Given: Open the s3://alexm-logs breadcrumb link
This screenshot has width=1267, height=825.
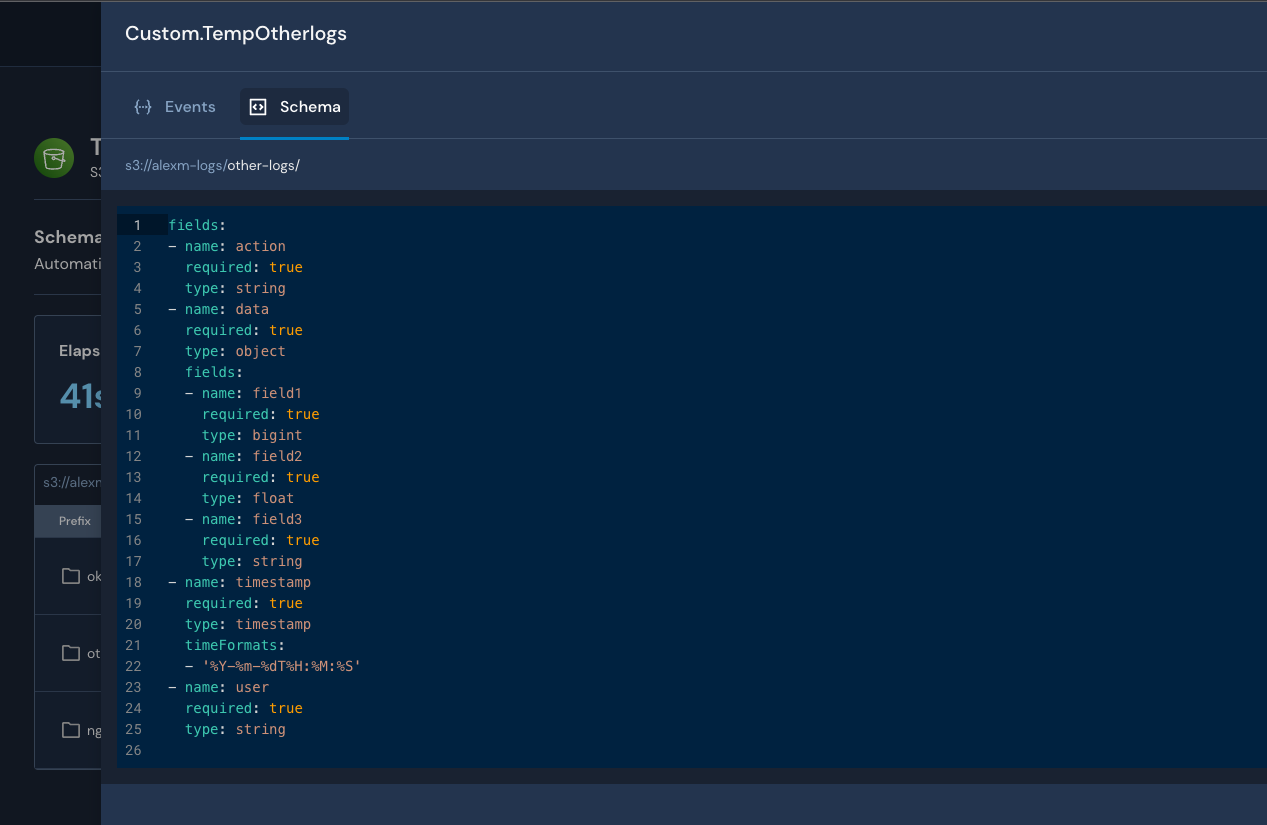Looking at the screenshot, I should click(x=175, y=165).
